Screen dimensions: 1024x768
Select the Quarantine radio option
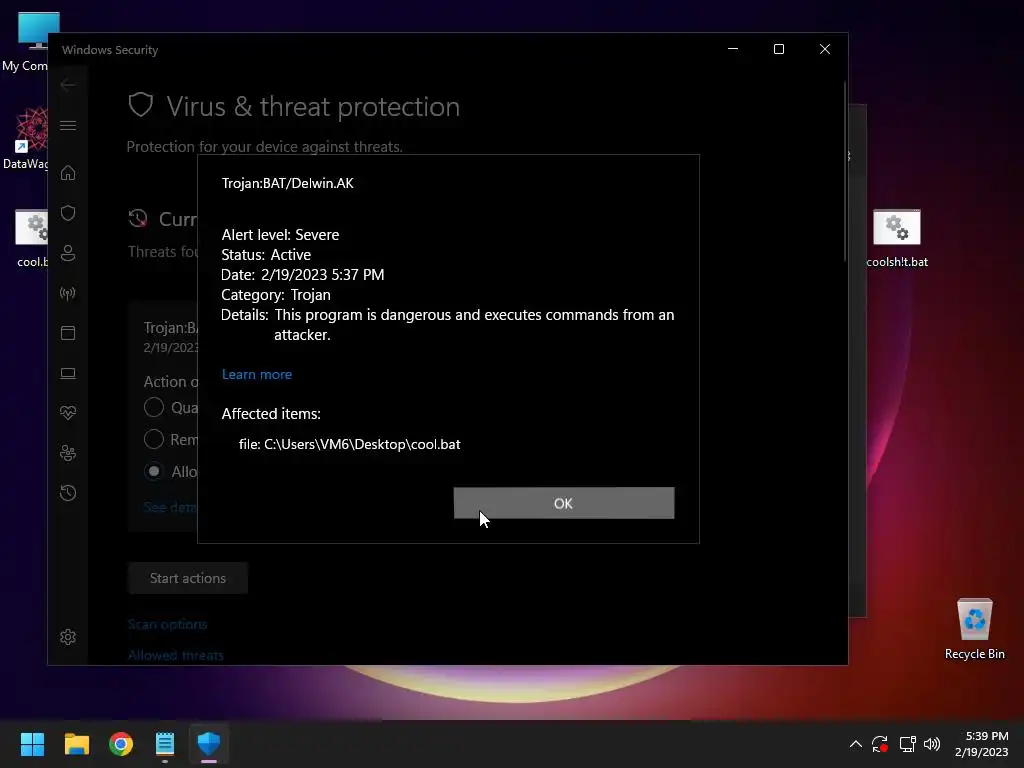153,408
